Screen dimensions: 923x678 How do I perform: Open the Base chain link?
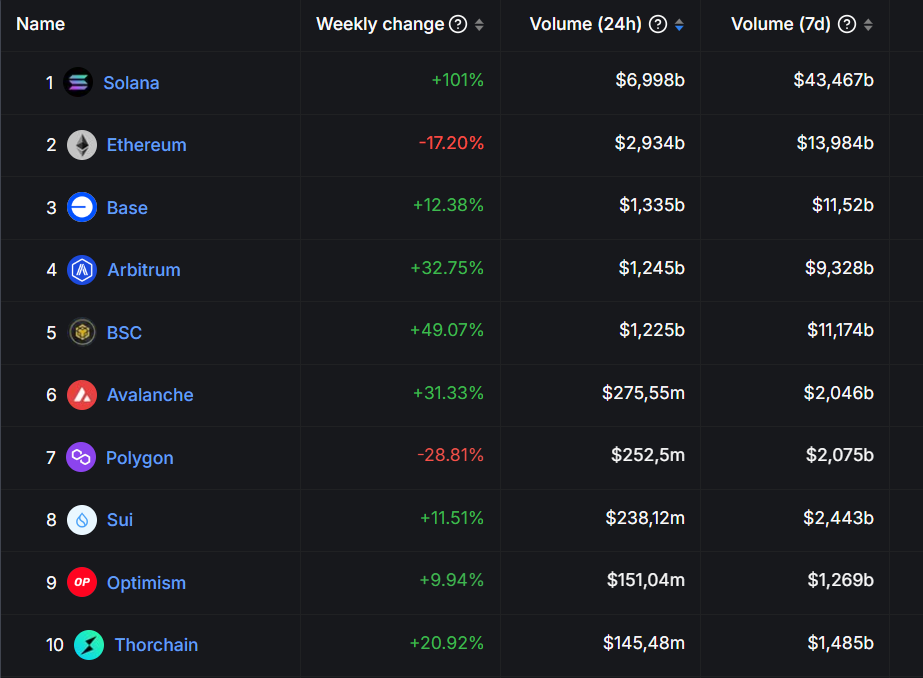pyautogui.click(x=127, y=208)
